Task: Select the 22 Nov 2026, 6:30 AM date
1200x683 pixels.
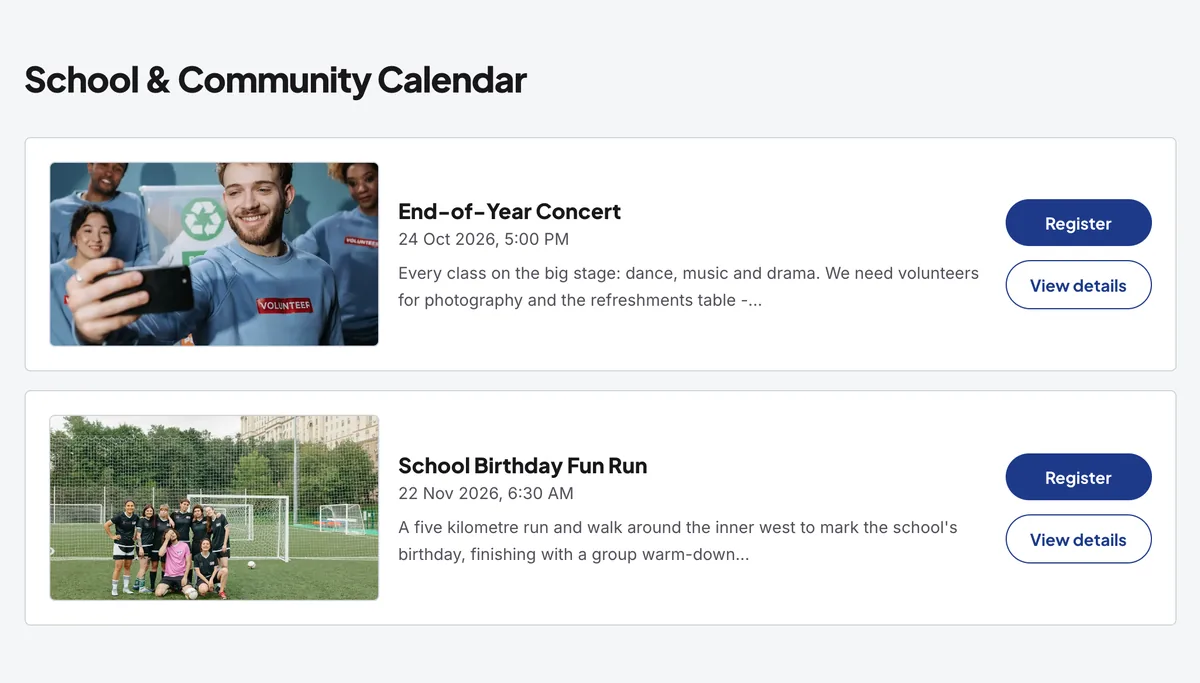Action: point(486,493)
